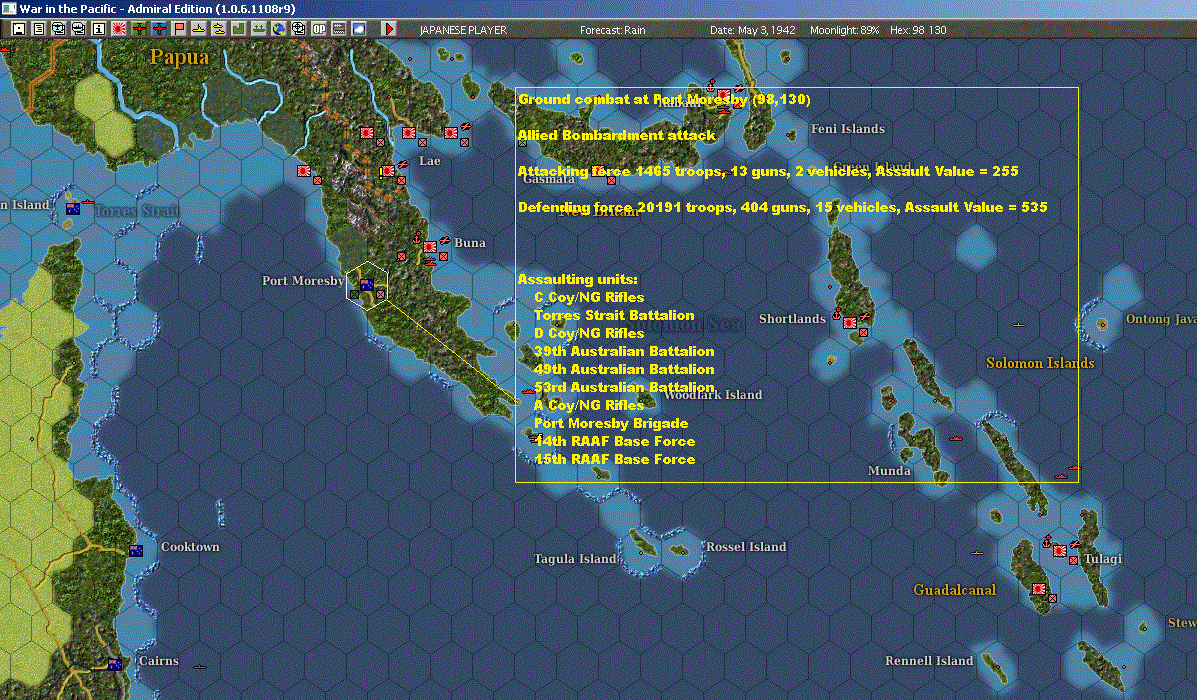Click the '39th Australian Battalion' assaulting unit
1197x700 pixels.
pyautogui.click(x=624, y=351)
